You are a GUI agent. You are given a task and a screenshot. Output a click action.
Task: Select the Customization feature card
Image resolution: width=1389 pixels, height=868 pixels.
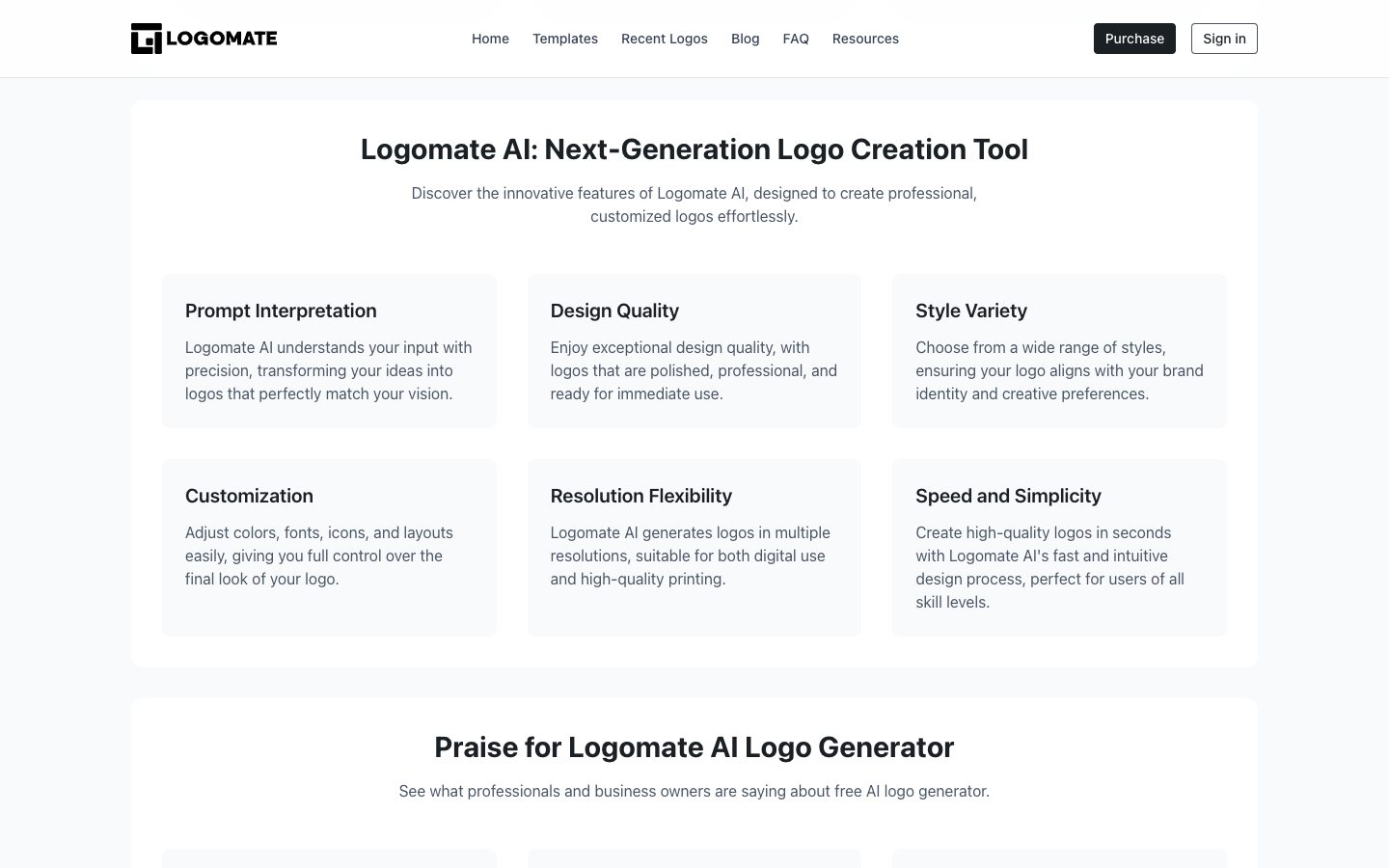click(x=329, y=547)
